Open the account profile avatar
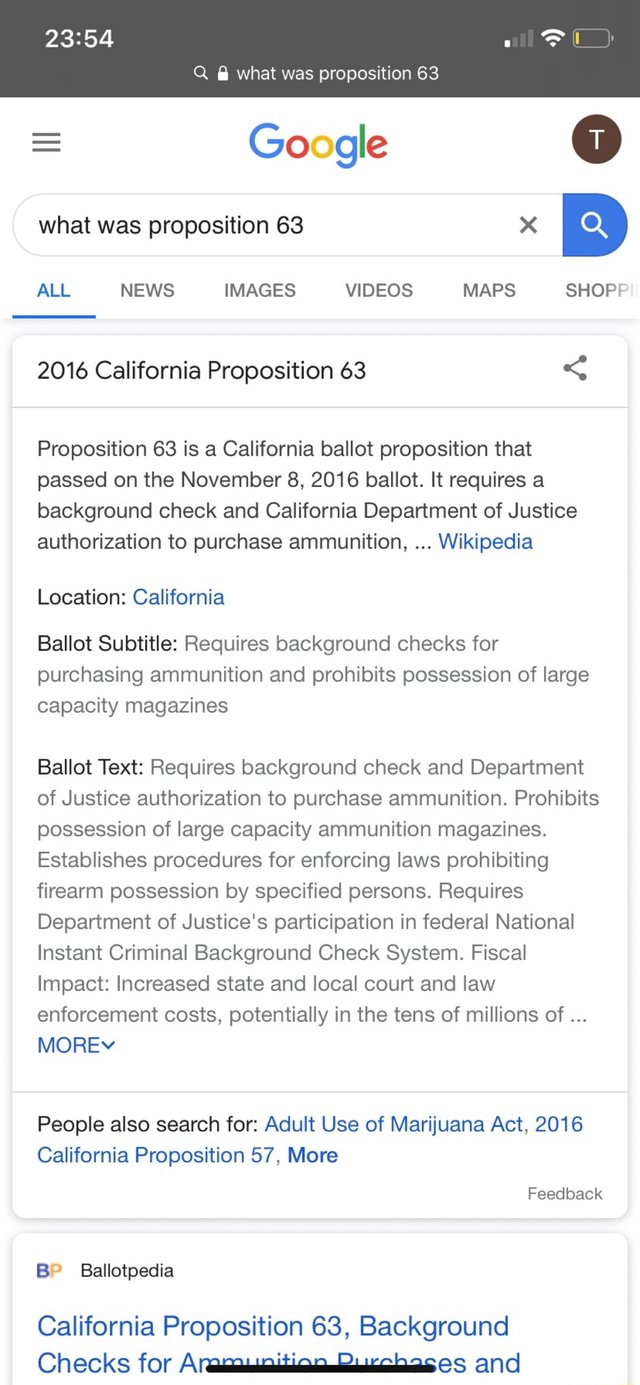 596,139
